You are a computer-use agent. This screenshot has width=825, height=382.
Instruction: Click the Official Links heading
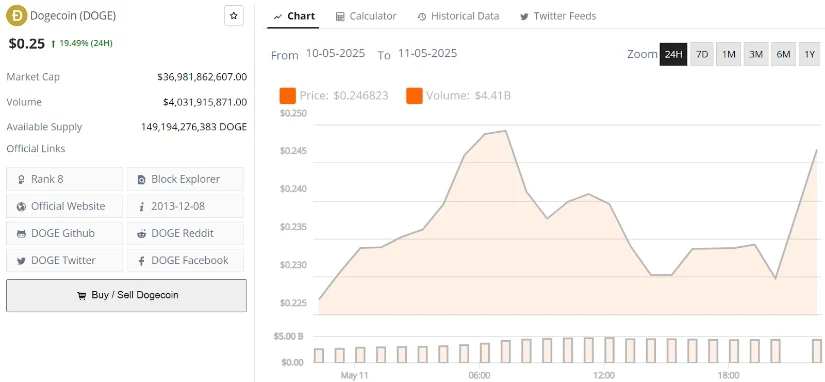pyautogui.click(x=36, y=149)
